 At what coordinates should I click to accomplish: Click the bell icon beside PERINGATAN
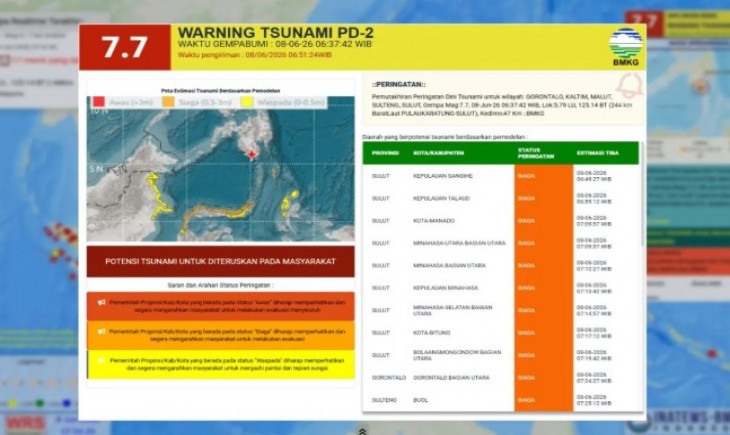(x=630, y=86)
